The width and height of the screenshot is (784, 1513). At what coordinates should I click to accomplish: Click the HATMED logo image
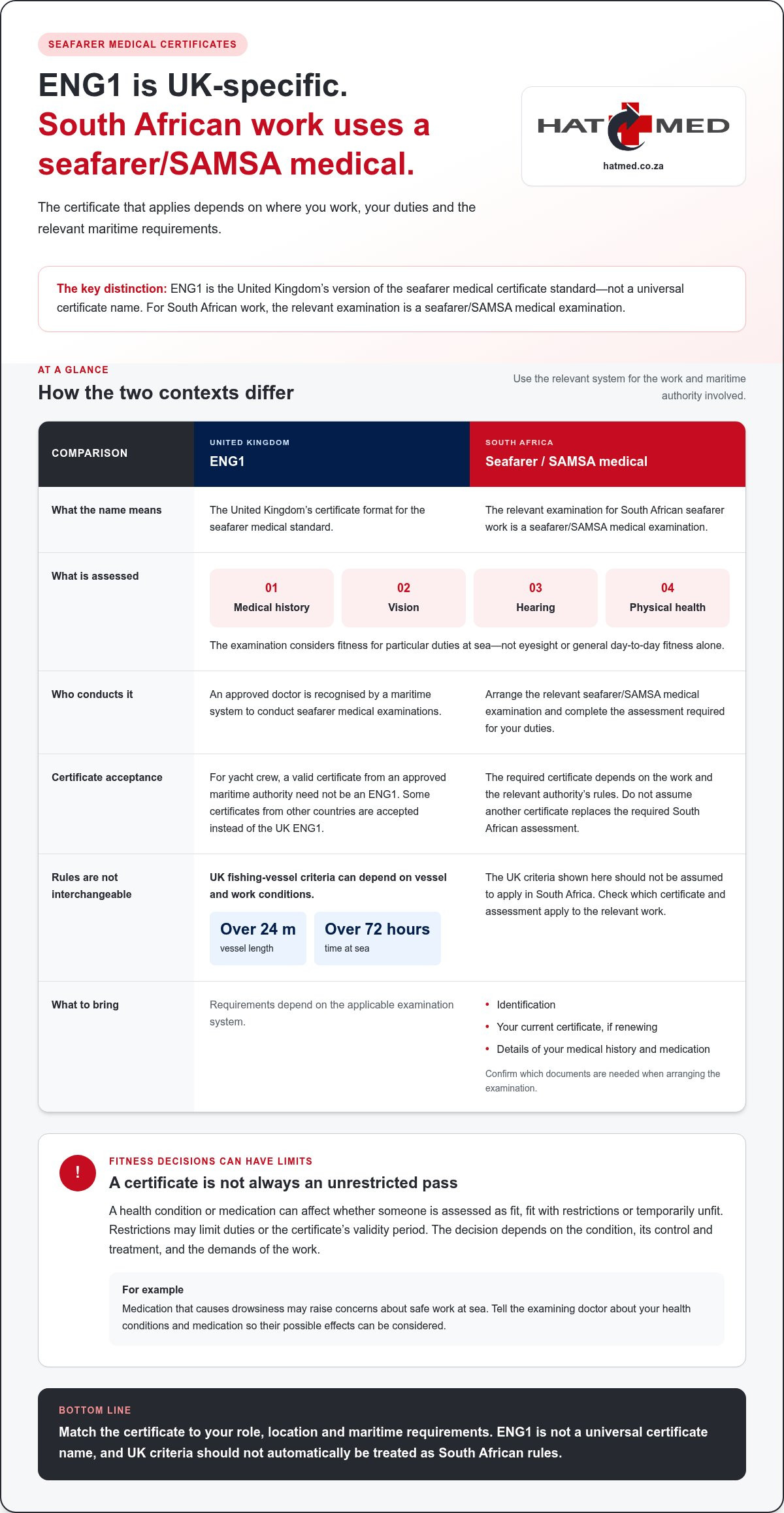pyautogui.click(x=633, y=126)
